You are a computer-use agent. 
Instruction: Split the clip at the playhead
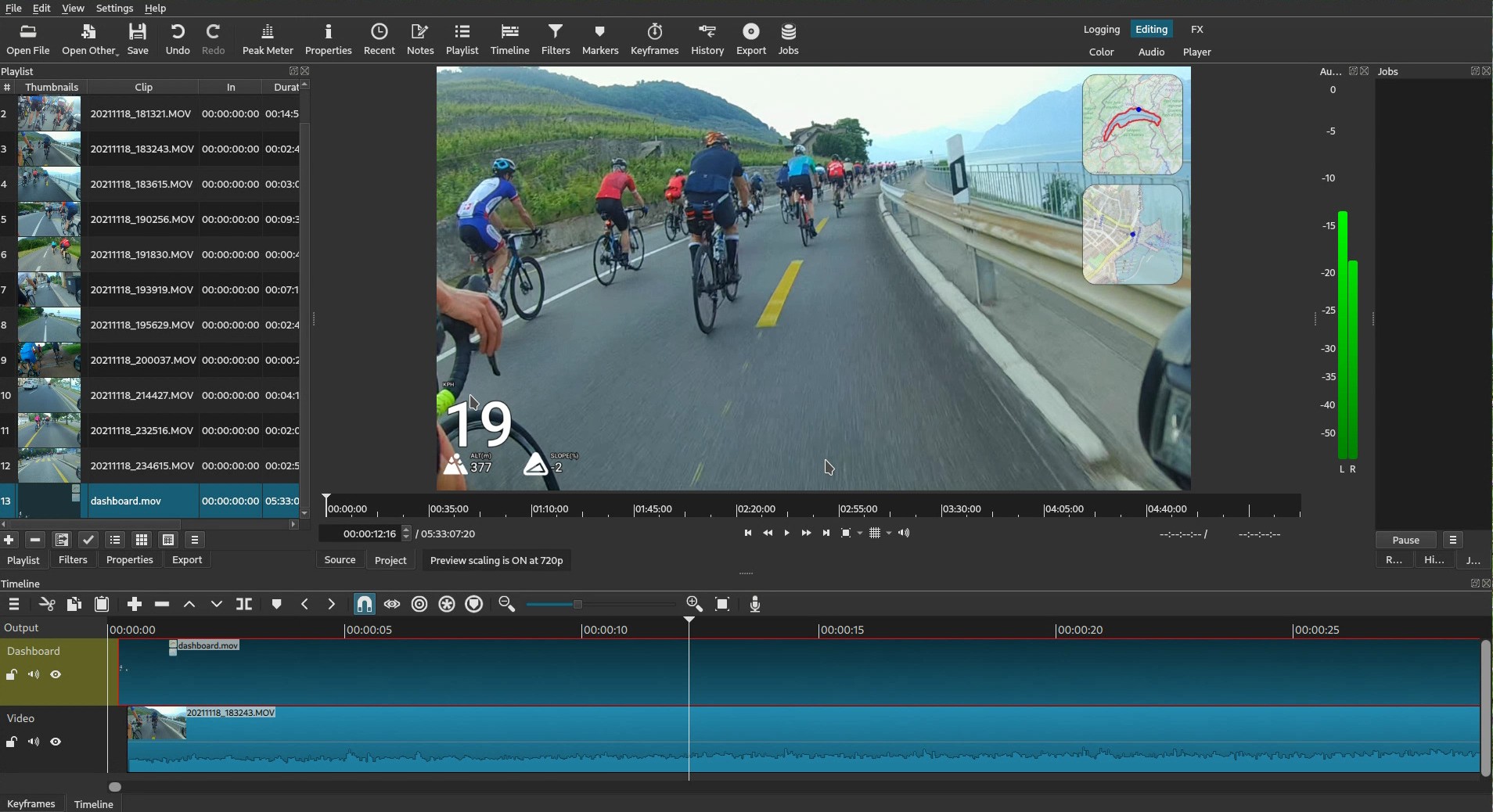pos(244,605)
